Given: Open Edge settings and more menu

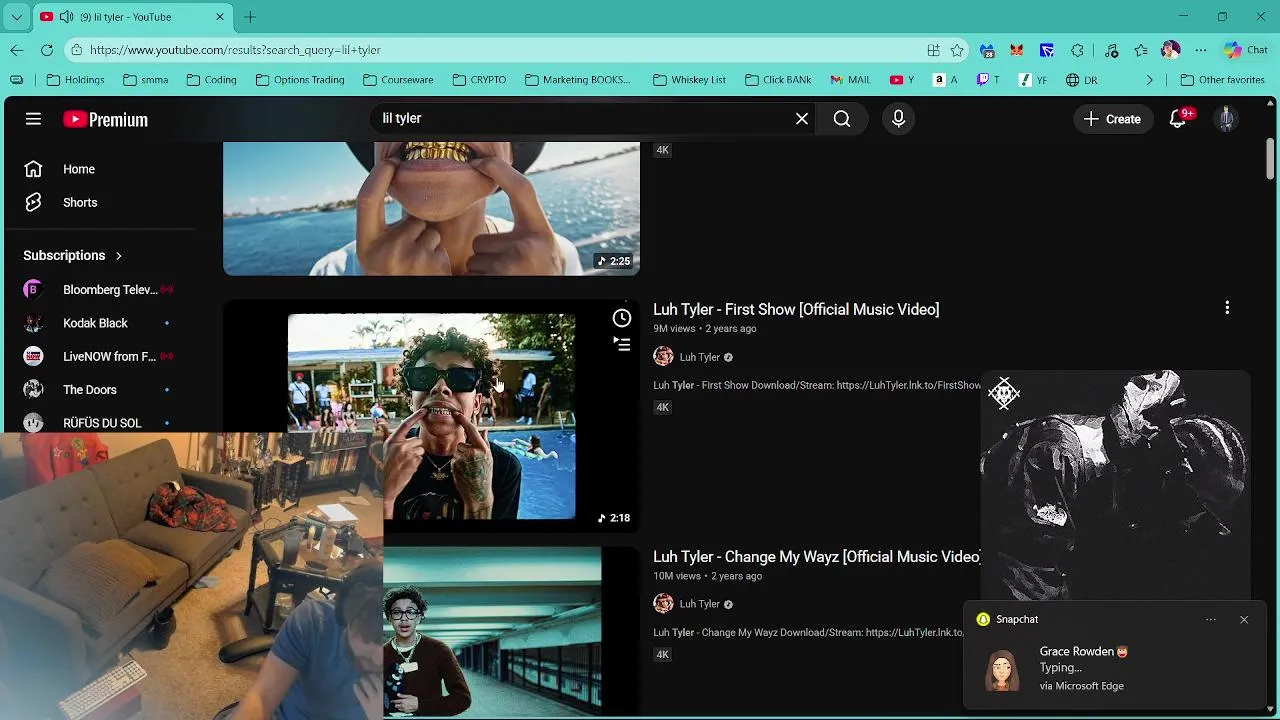Looking at the screenshot, I should (x=1201, y=50).
